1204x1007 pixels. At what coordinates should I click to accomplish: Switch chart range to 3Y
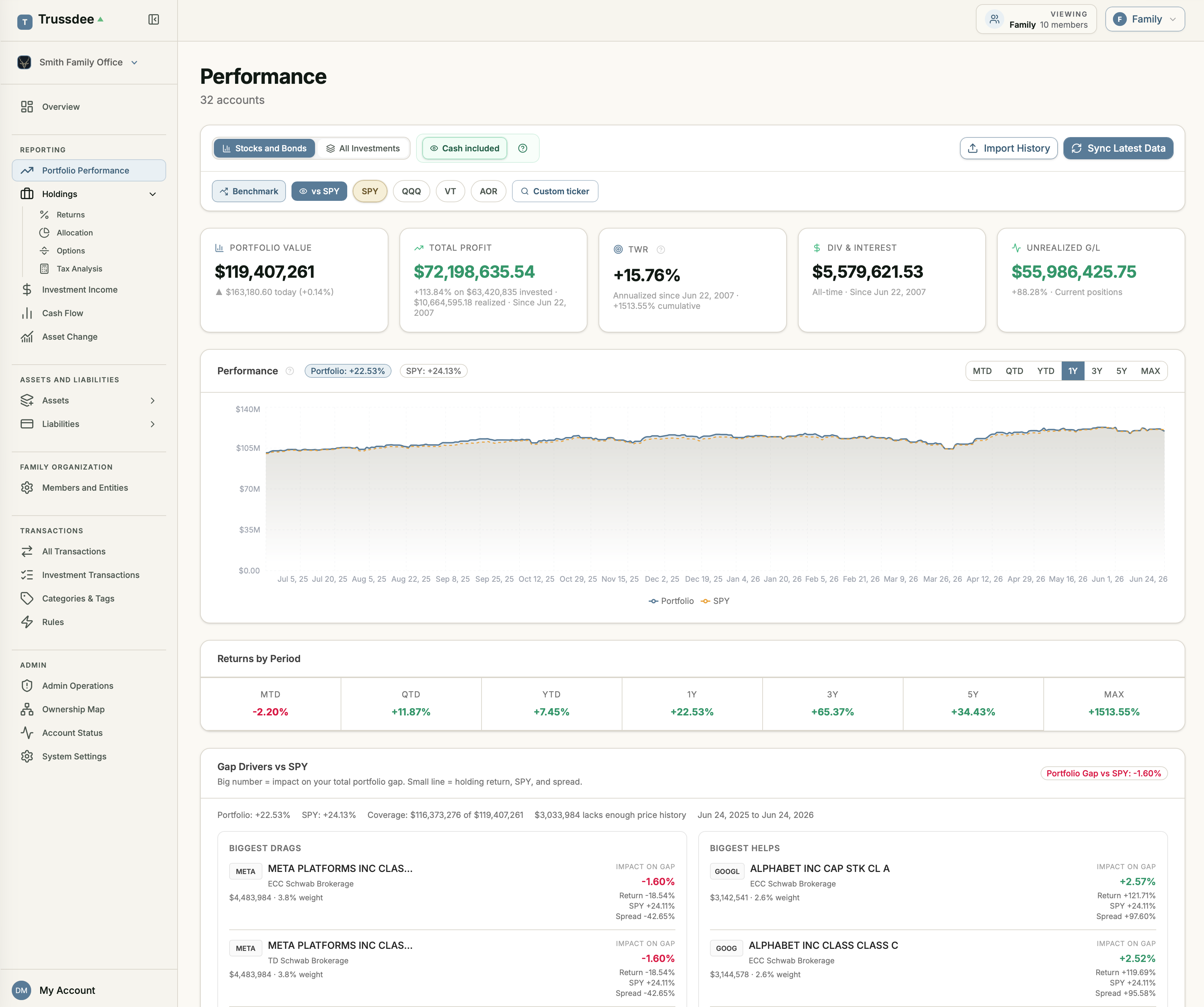coord(1097,371)
